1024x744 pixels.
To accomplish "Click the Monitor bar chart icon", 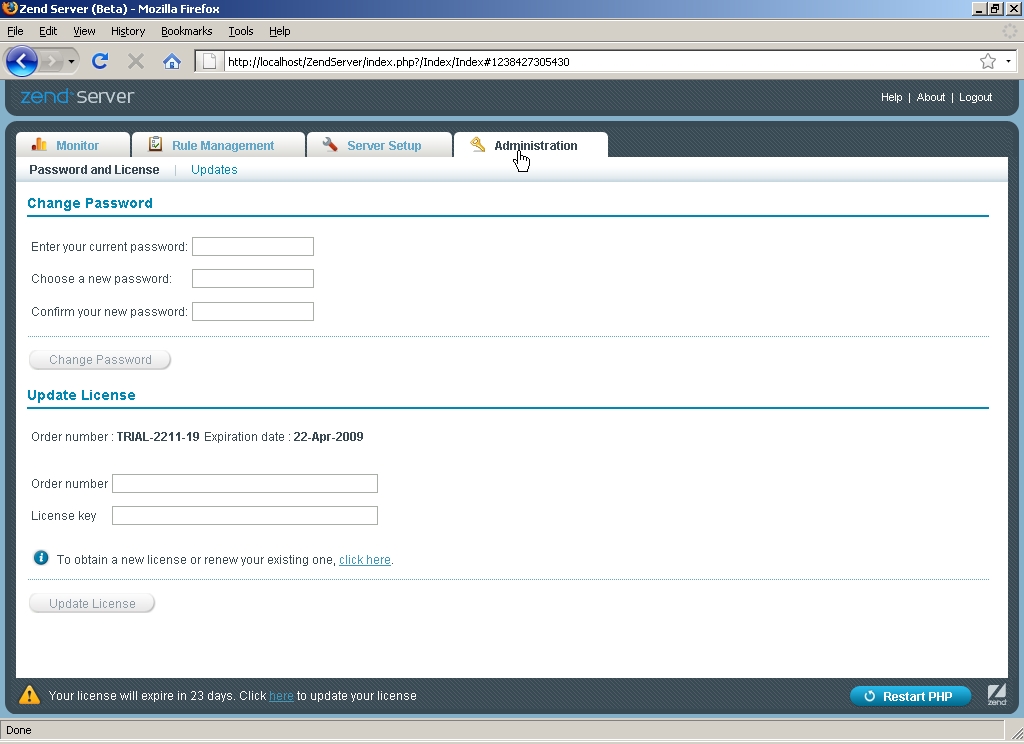I will point(39,144).
